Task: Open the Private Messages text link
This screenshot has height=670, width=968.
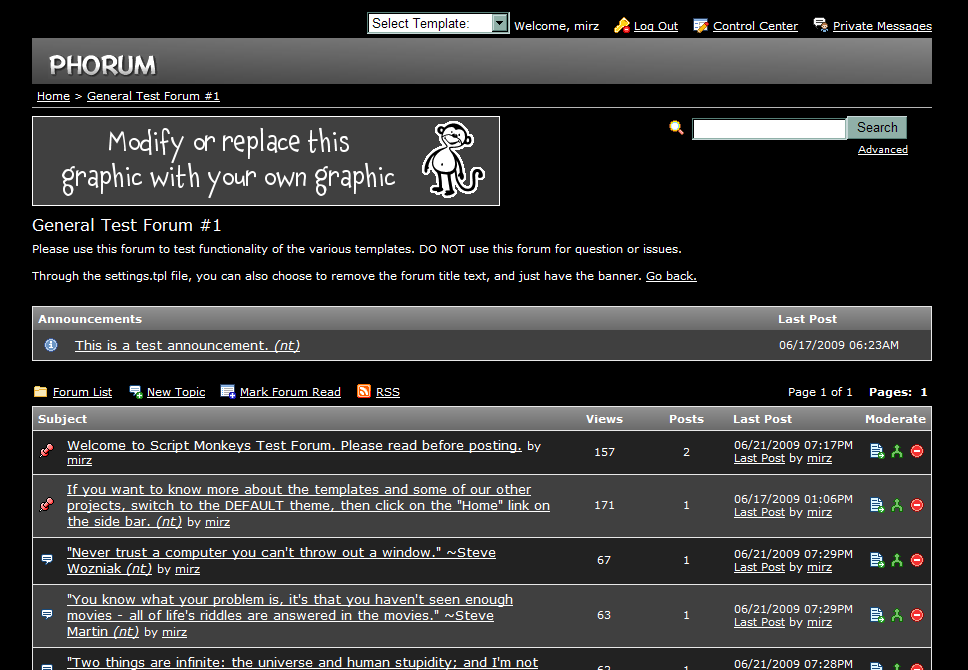Action: pos(882,26)
